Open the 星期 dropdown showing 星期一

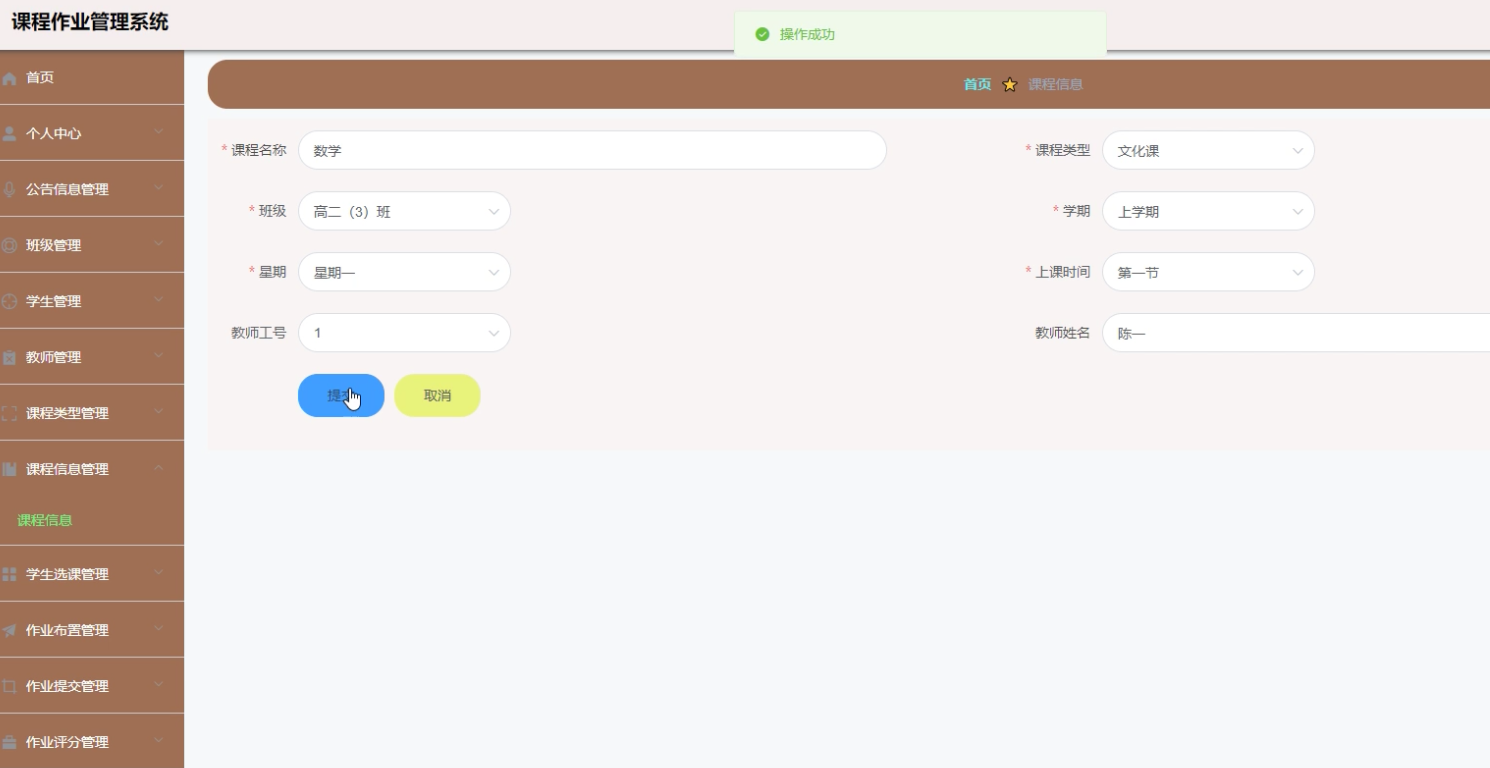(404, 272)
